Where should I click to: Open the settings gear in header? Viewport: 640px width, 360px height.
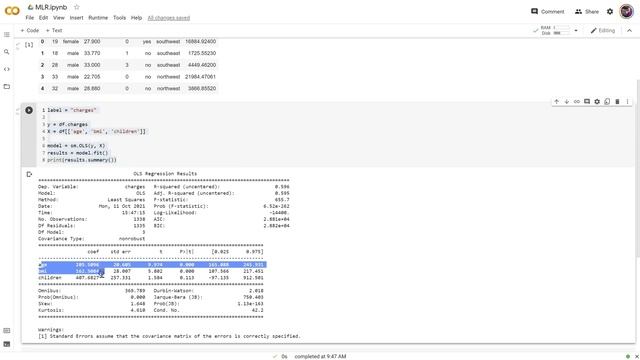(610, 11)
